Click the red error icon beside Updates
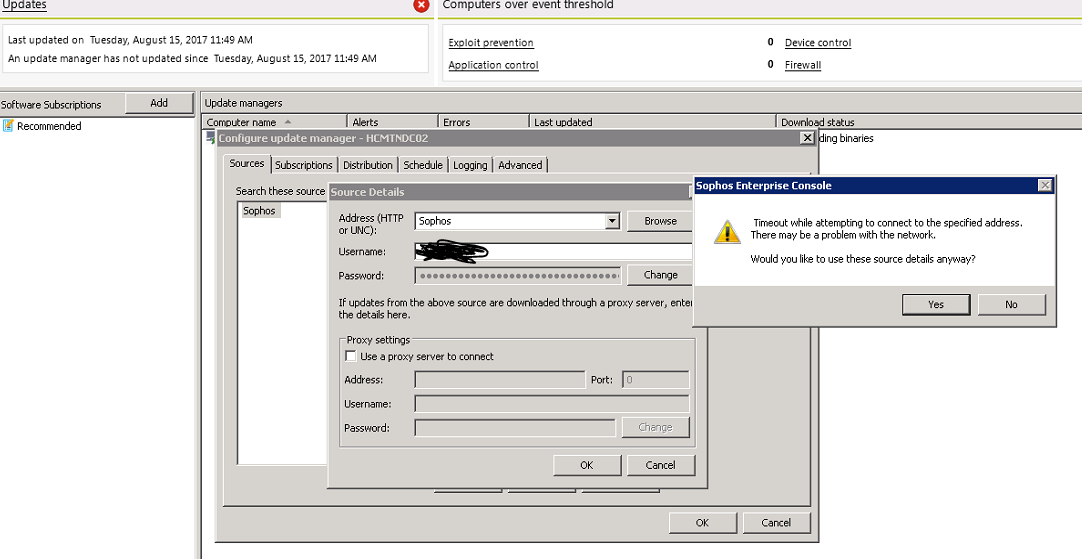This screenshot has width=1082, height=559. 422,5
